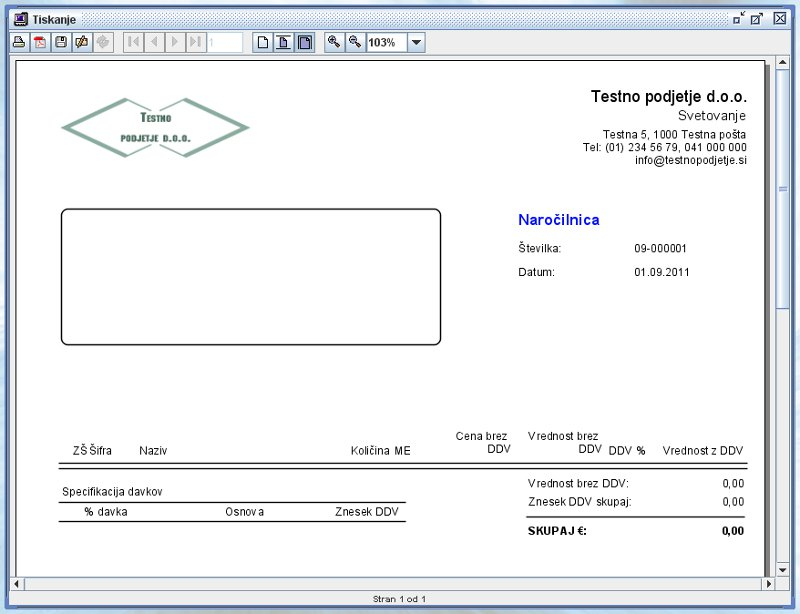The width and height of the screenshot is (800, 614).
Task: Click the 103% zoom combo field
Action: click(386, 42)
